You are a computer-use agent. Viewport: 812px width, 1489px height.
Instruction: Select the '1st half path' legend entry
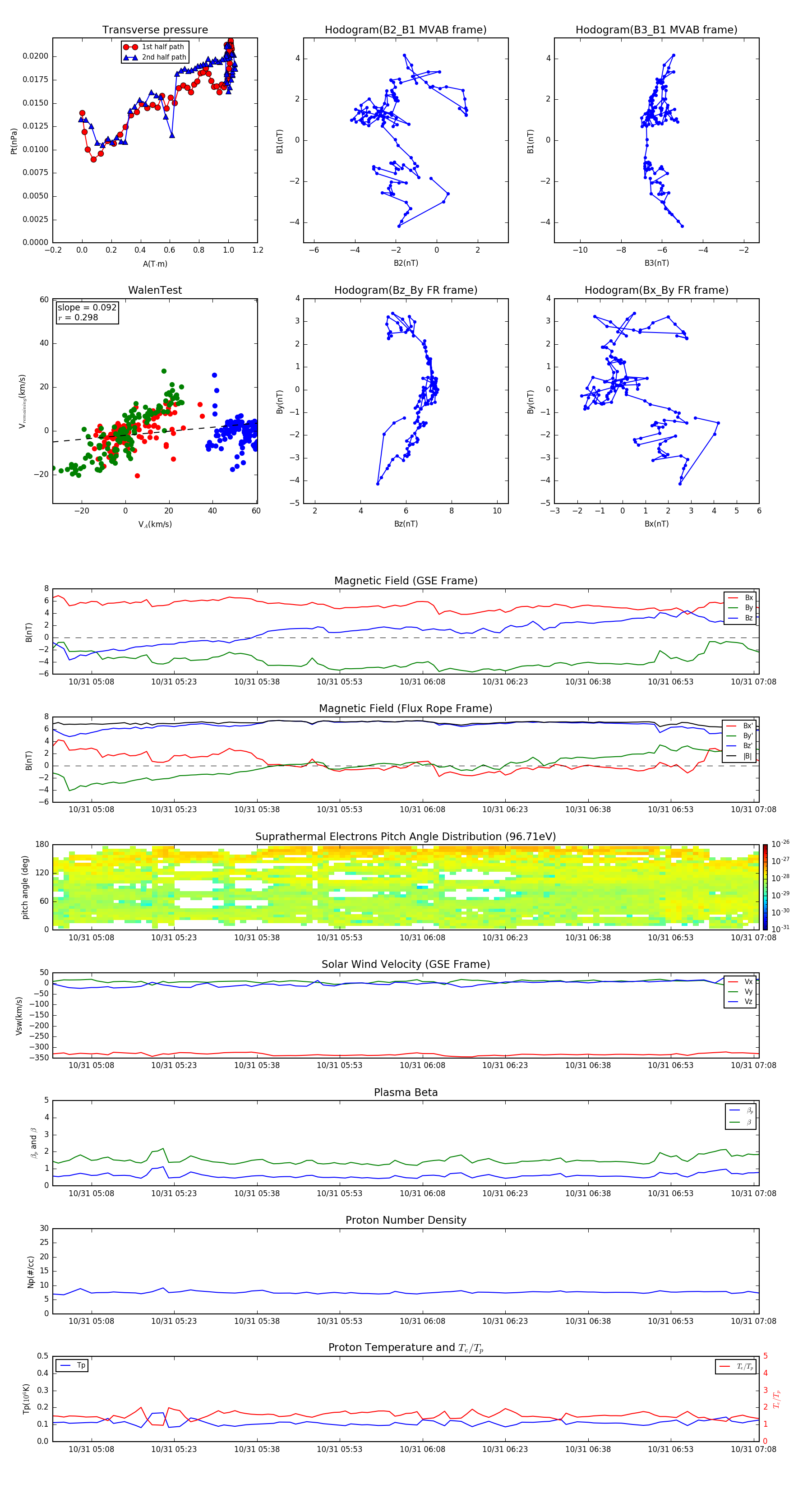[x=154, y=47]
